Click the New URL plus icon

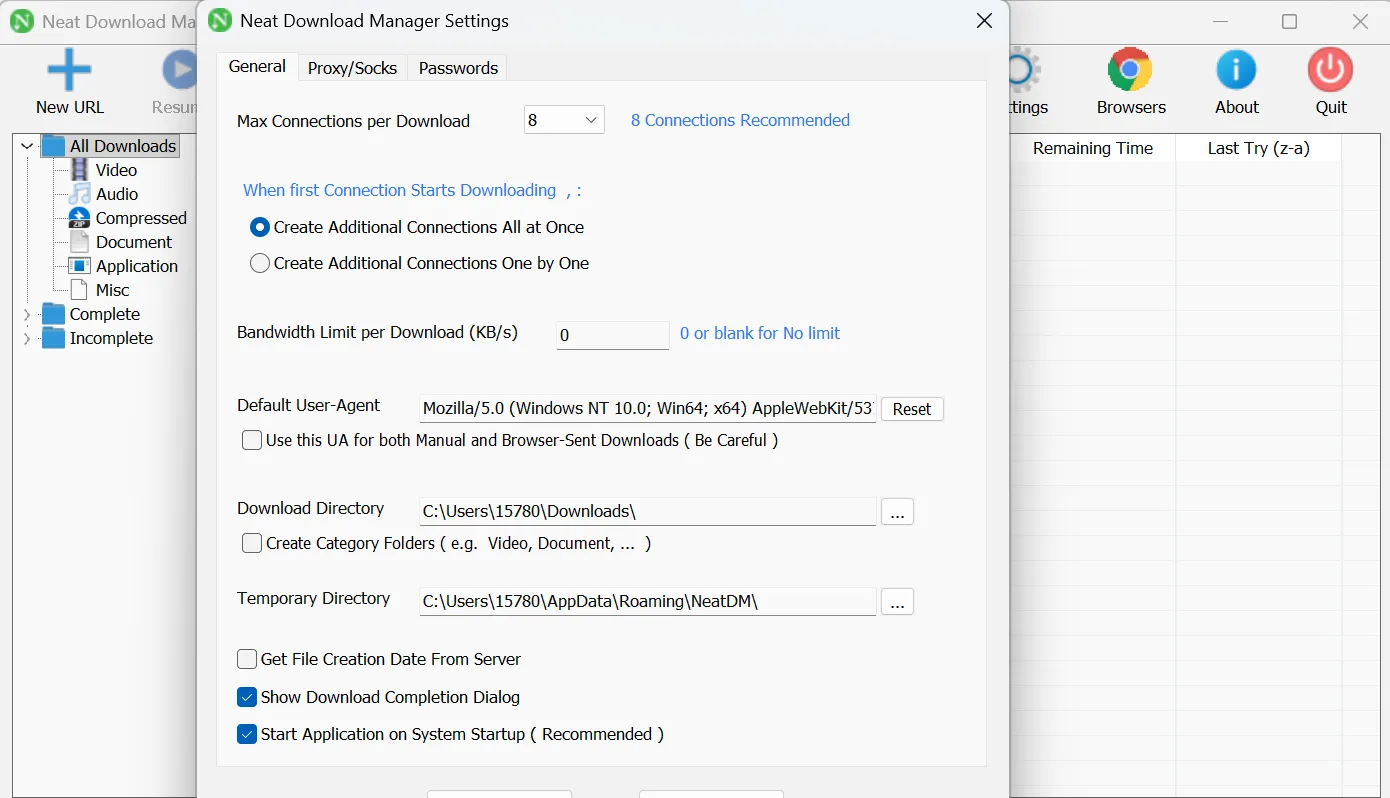(x=69, y=71)
